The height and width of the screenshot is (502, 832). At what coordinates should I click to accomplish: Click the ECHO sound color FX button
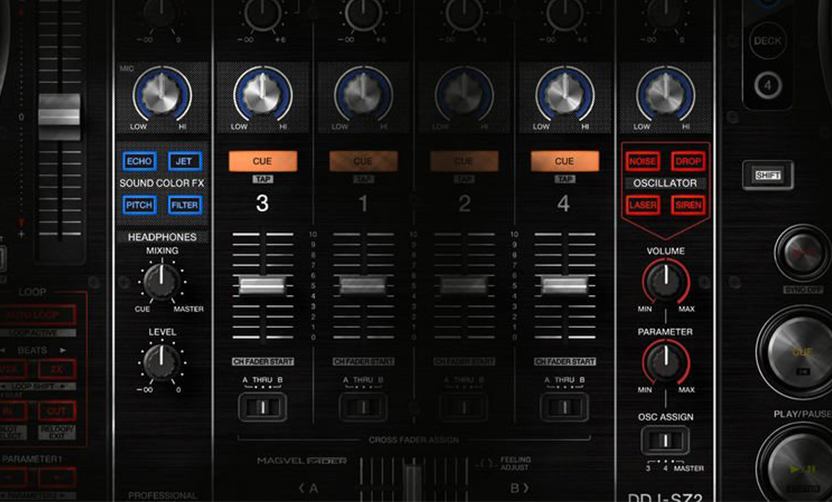coord(139,161)
